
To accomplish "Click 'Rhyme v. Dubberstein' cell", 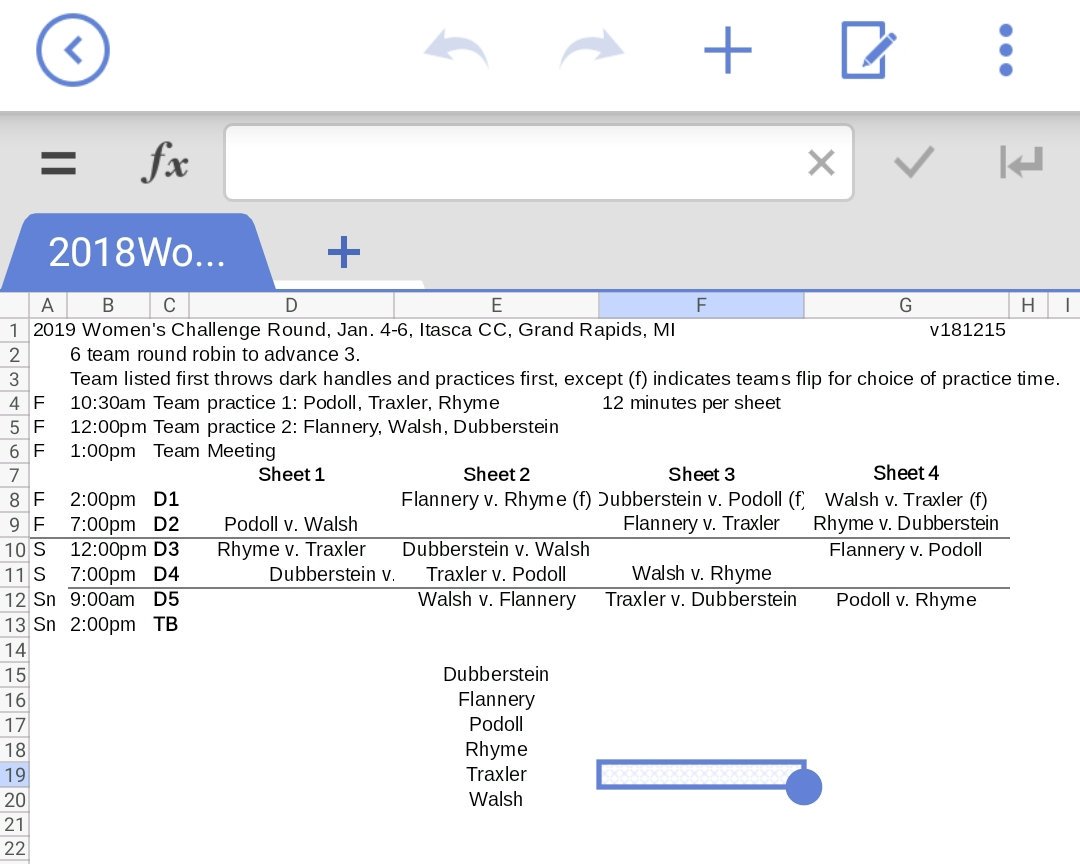I will pyautogui.click(x=906, y=524).
